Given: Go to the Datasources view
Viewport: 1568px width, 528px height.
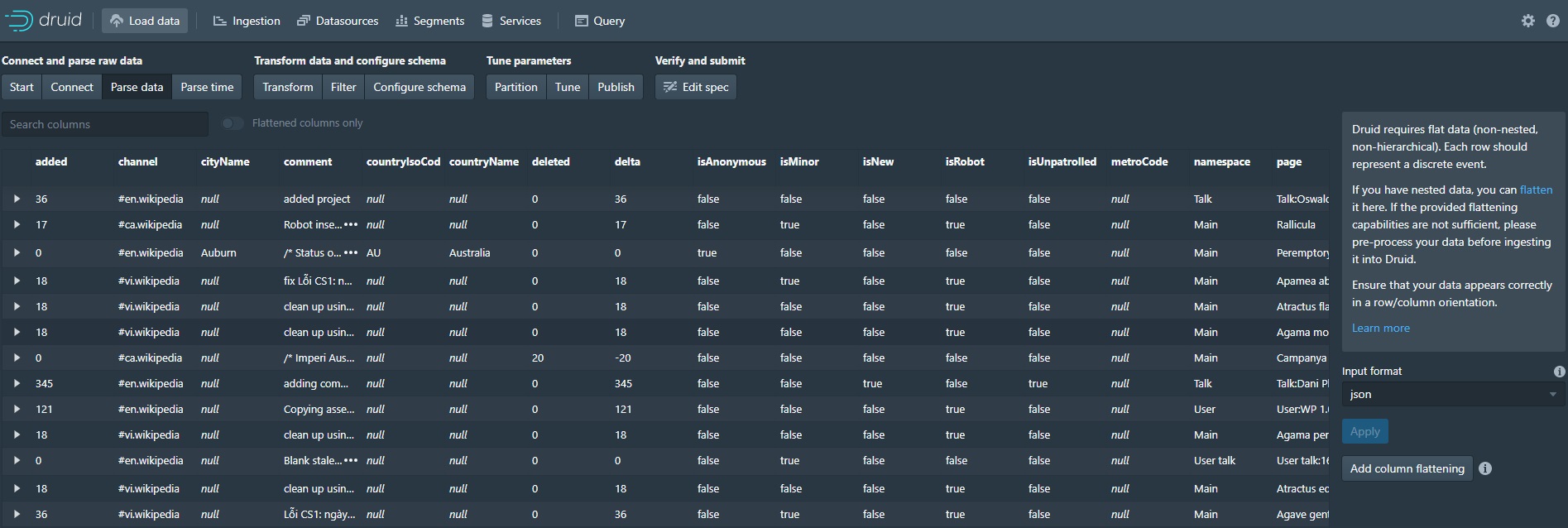Looking at the screenshot, I should coord(338,21).
